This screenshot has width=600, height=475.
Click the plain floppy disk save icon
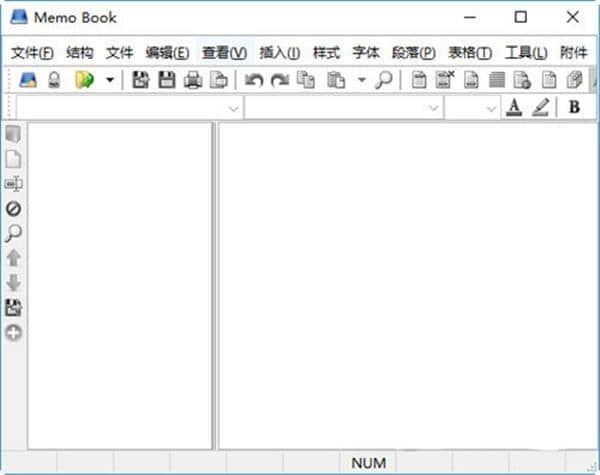pos(167,80)
